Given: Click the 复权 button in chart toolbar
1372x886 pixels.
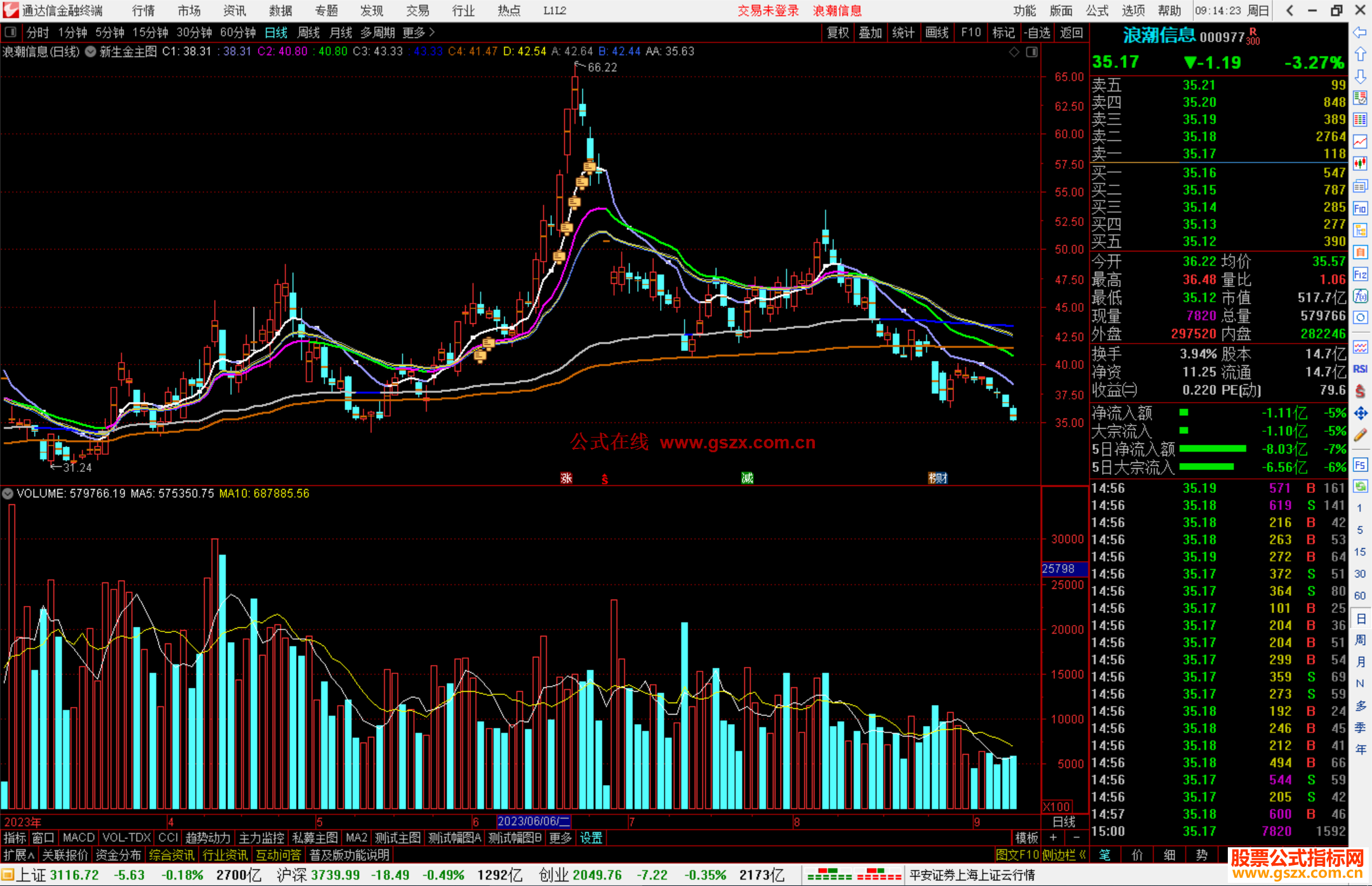Looking at the screenshot, I should pos(838,32).
